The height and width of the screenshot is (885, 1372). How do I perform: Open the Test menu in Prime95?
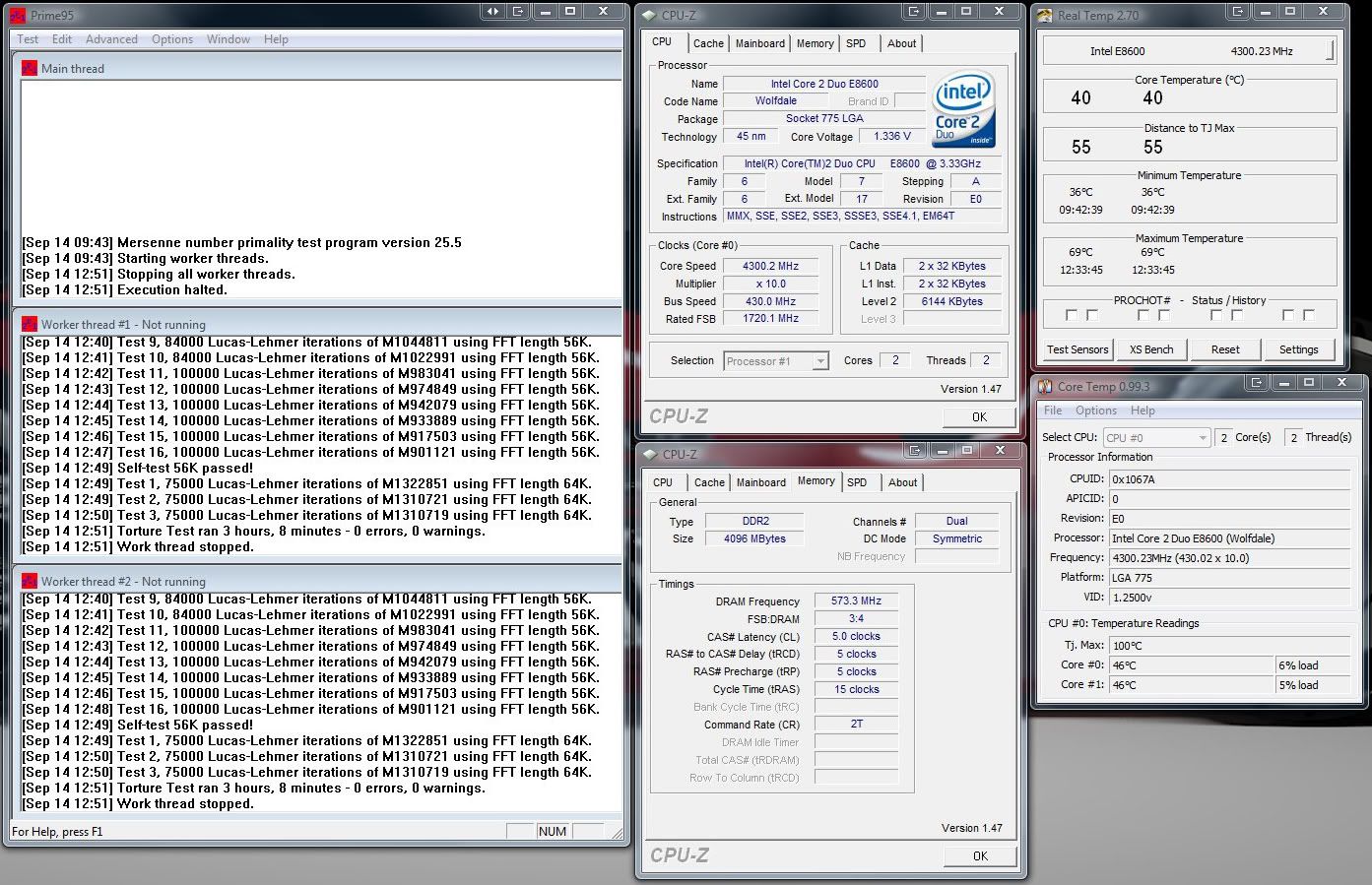tap(28, 39)
